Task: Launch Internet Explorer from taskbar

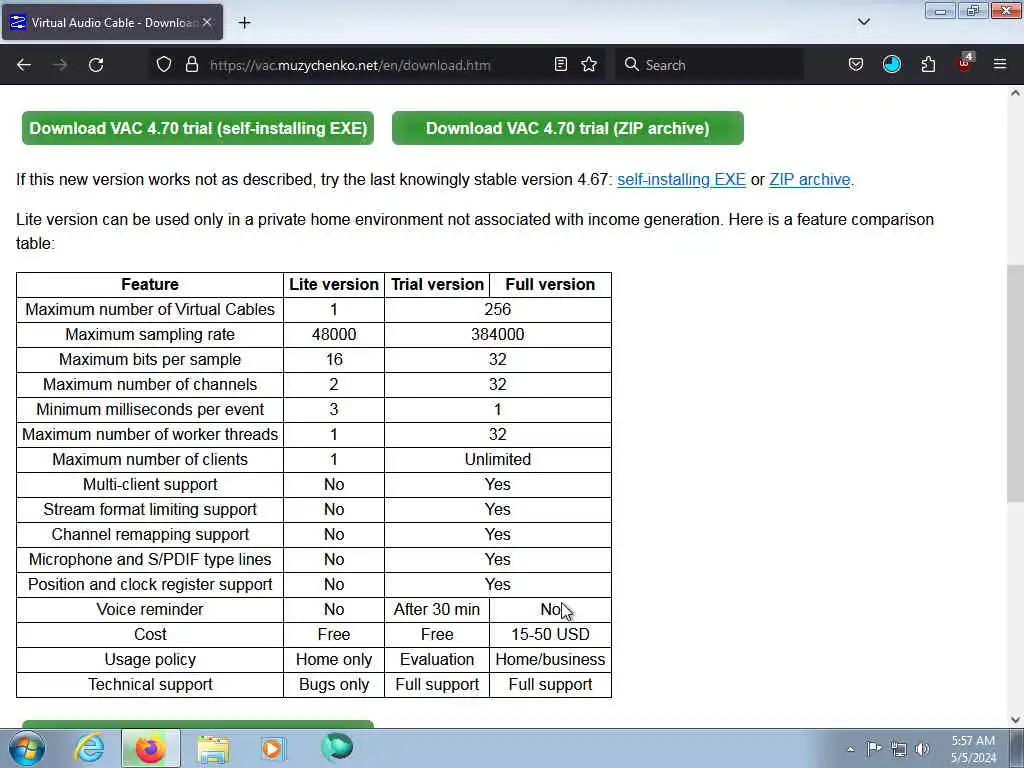Action: (x=89, y=748)
